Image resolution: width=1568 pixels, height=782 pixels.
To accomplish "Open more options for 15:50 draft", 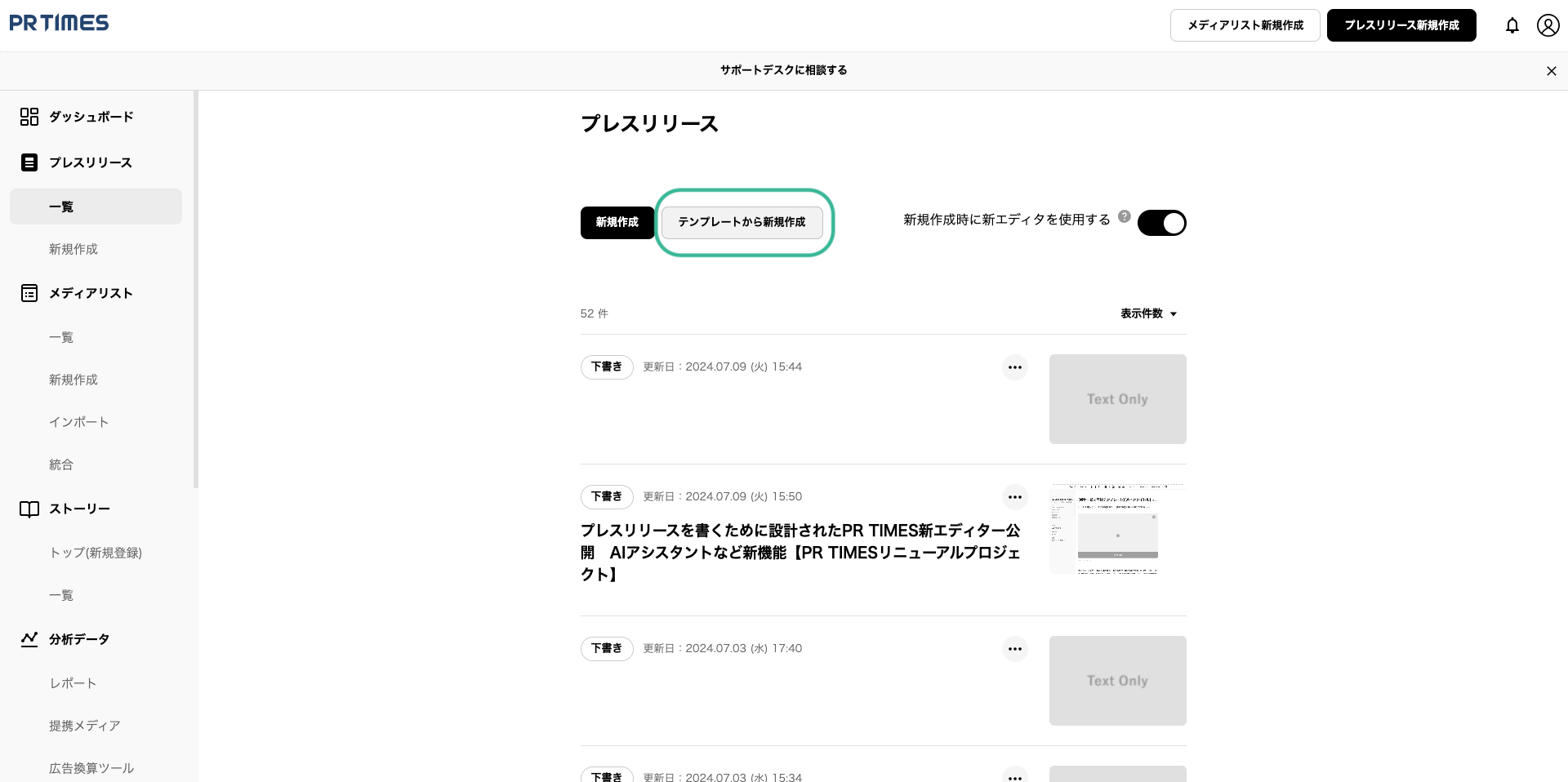I will [1015, 497].
